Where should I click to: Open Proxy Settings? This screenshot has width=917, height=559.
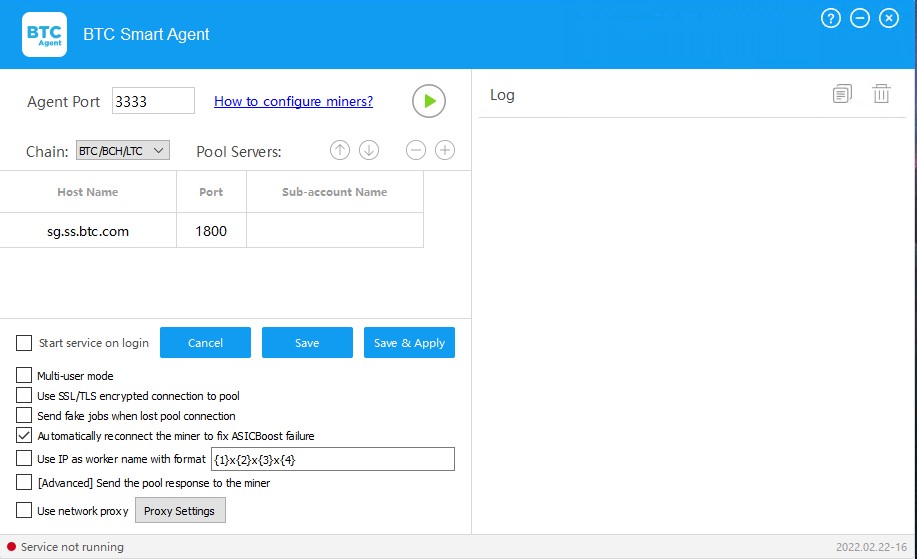click(180, 510)
